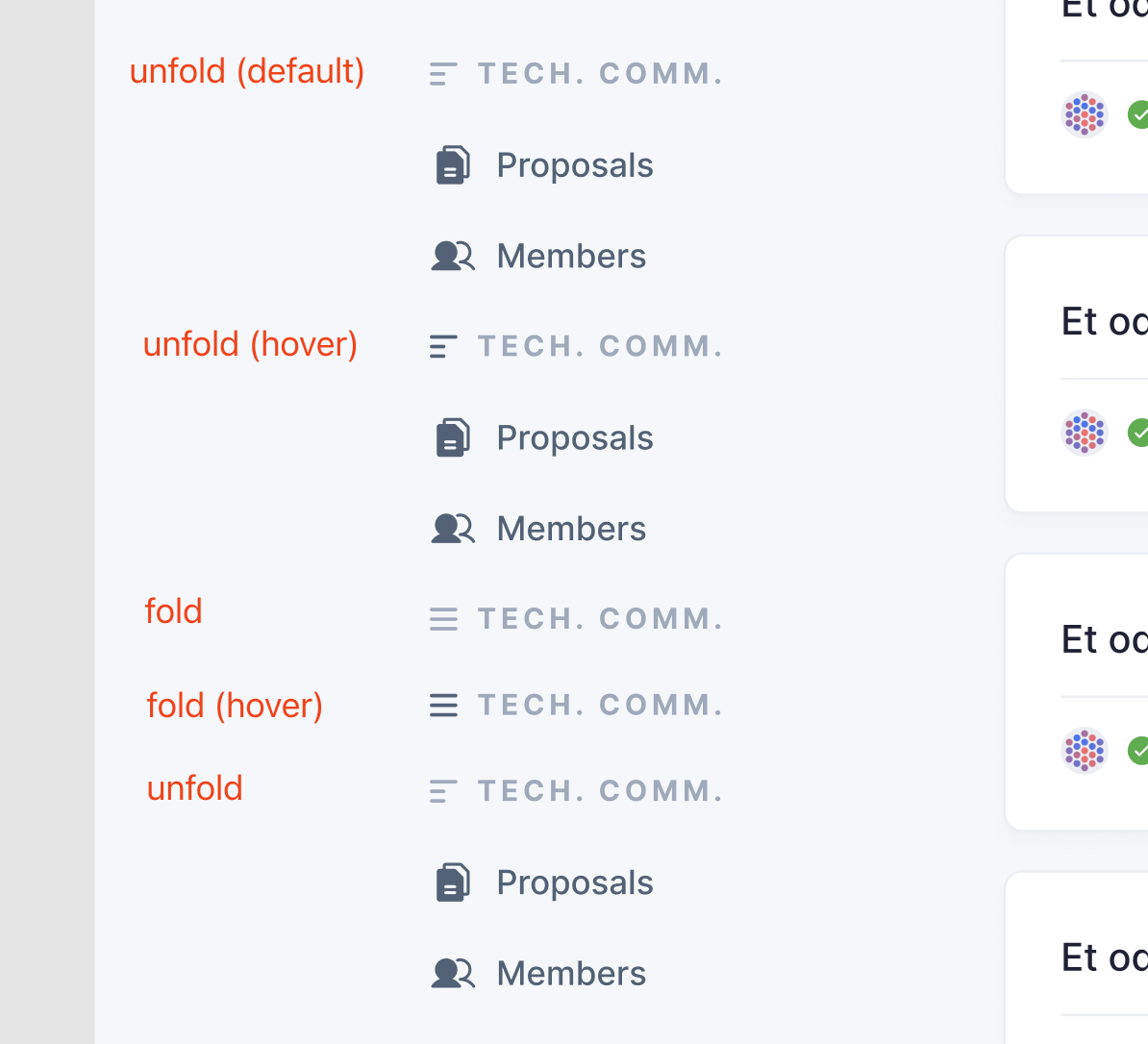This screenshot has width=1148, height=1044.
Task: Click the unfold icon in the unfold (hover) row
Action: point(443,345)
